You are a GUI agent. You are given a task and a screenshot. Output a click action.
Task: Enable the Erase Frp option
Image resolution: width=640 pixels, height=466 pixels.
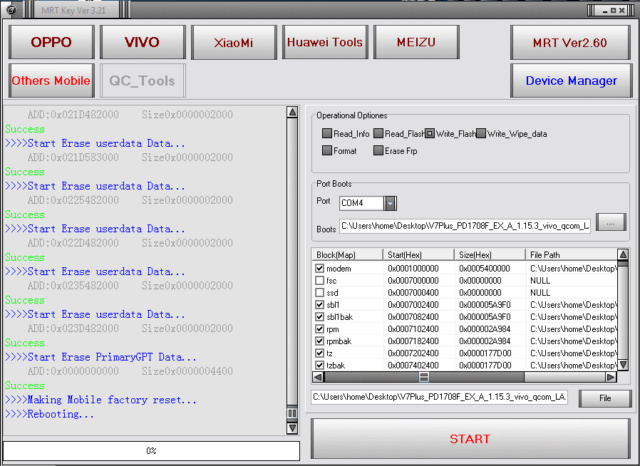point(378,150)
